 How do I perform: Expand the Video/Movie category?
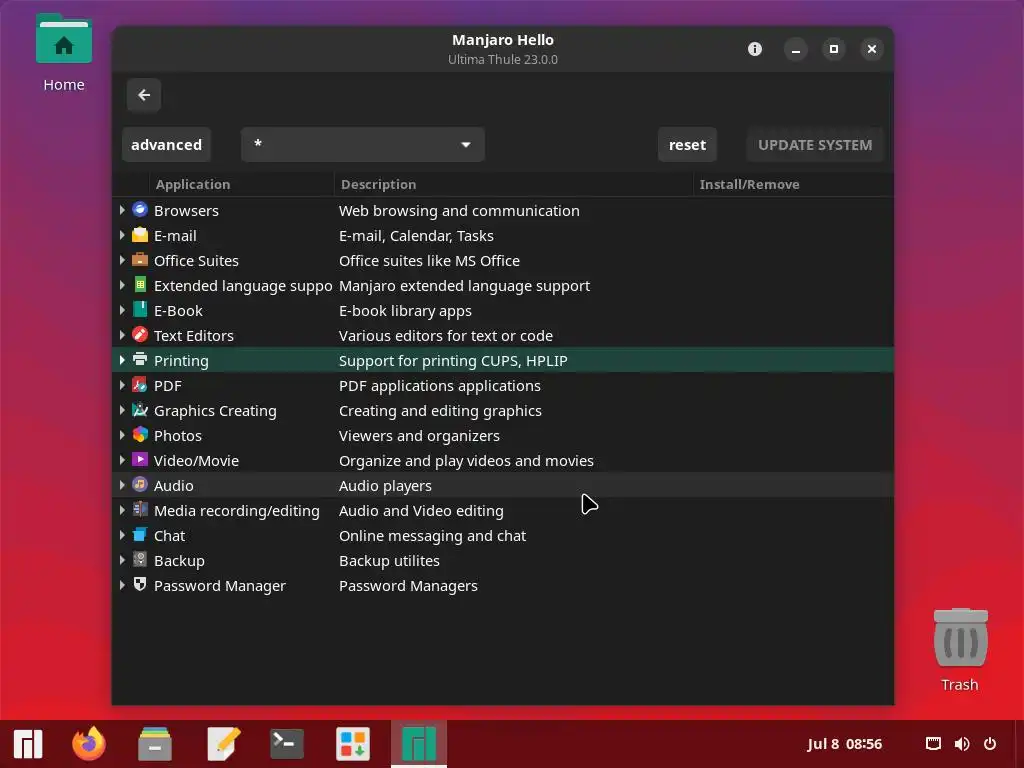pos(122,460)
